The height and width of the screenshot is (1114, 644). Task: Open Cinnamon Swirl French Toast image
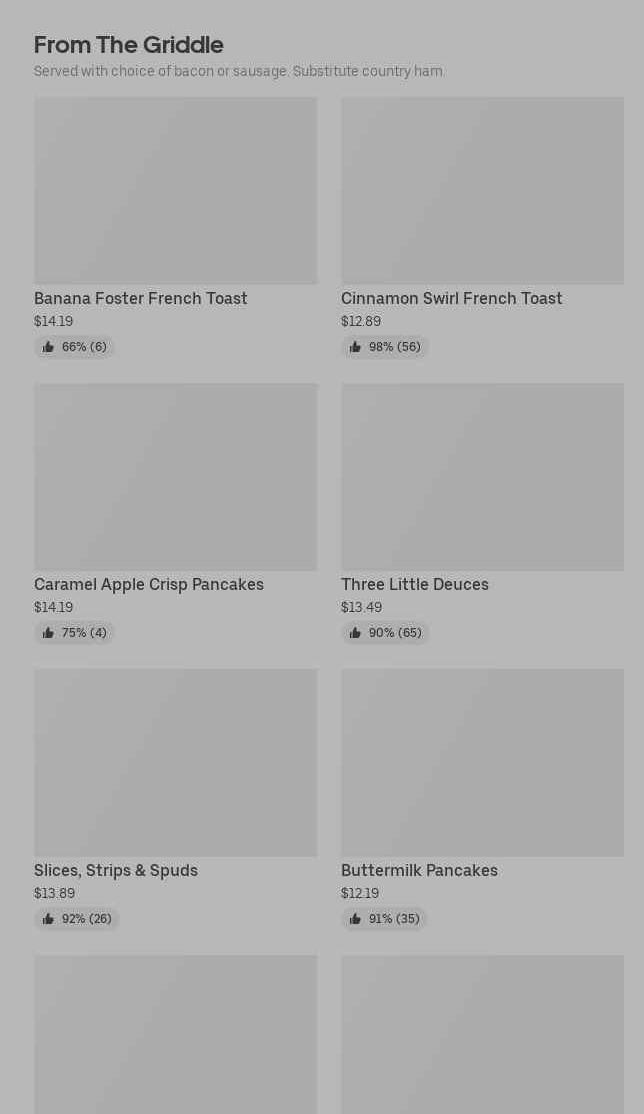pos(482,190)
